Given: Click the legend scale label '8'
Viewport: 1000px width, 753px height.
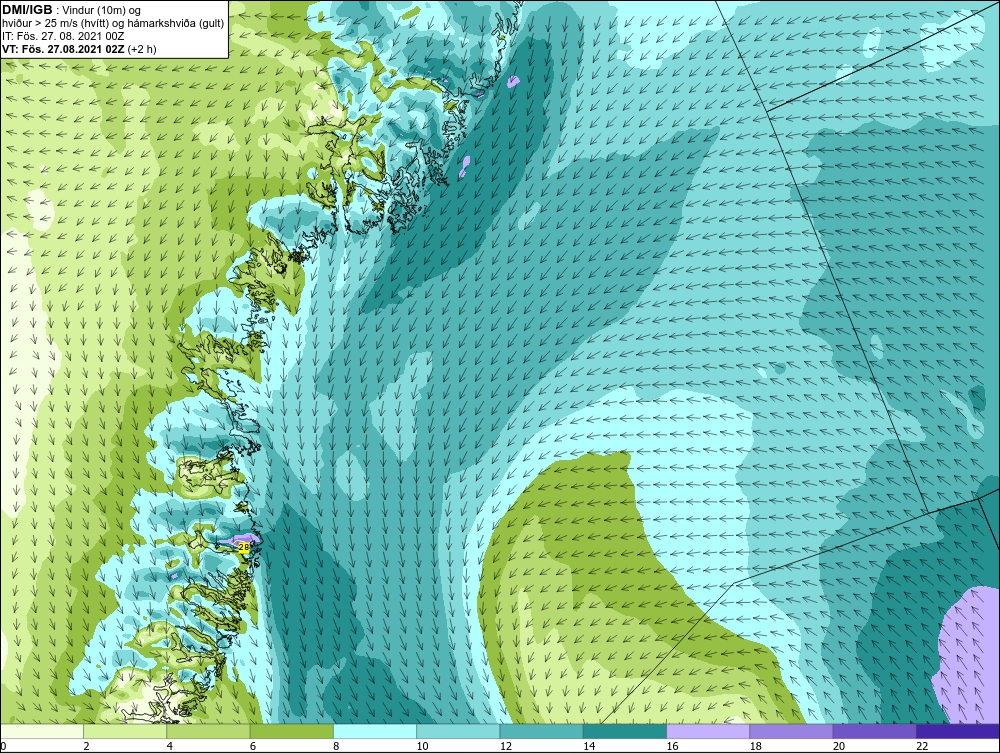Looking at the screenshot, I should point(336,747).
